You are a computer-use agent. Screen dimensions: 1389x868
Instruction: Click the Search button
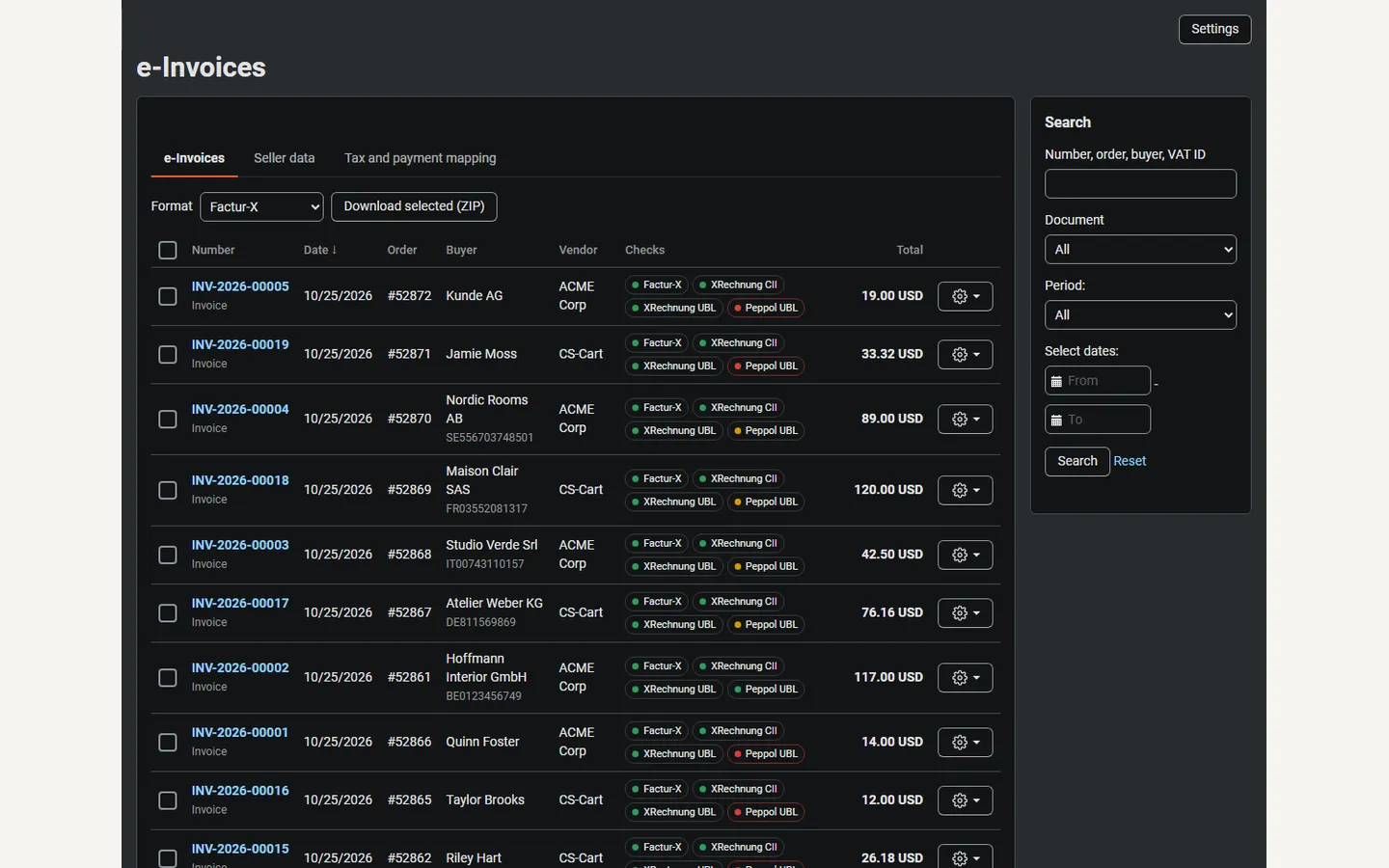(1076, 461)
